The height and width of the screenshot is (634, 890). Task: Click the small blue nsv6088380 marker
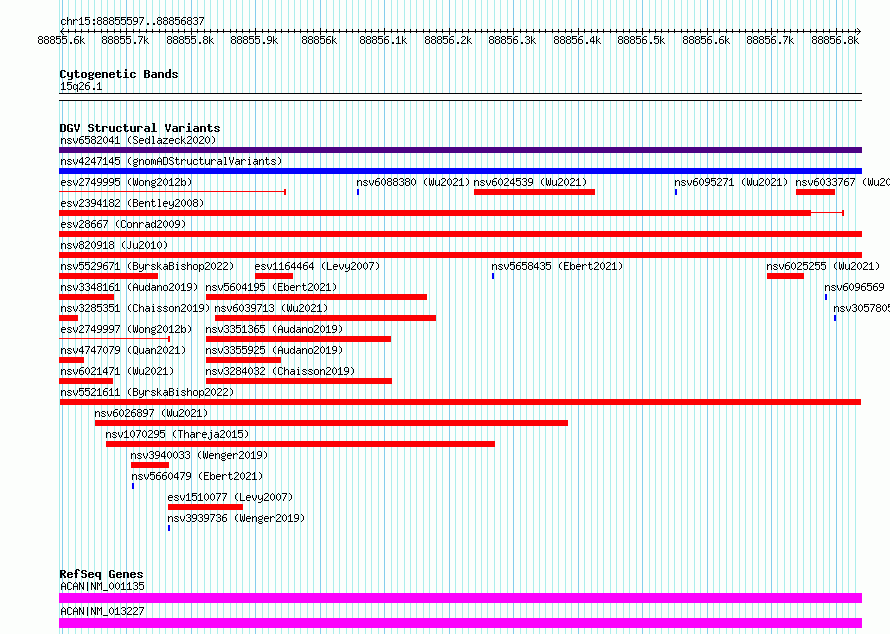tap(358, 192)
